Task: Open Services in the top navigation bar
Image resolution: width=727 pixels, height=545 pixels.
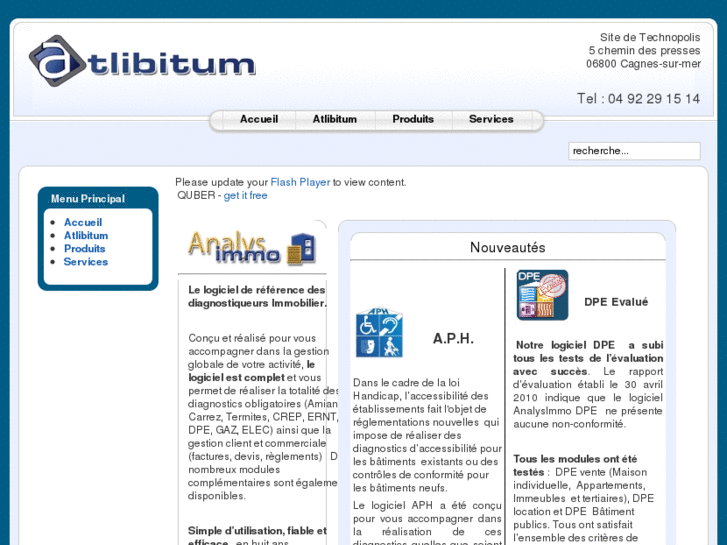Action: pyautogui.click(x=491, y=119)
